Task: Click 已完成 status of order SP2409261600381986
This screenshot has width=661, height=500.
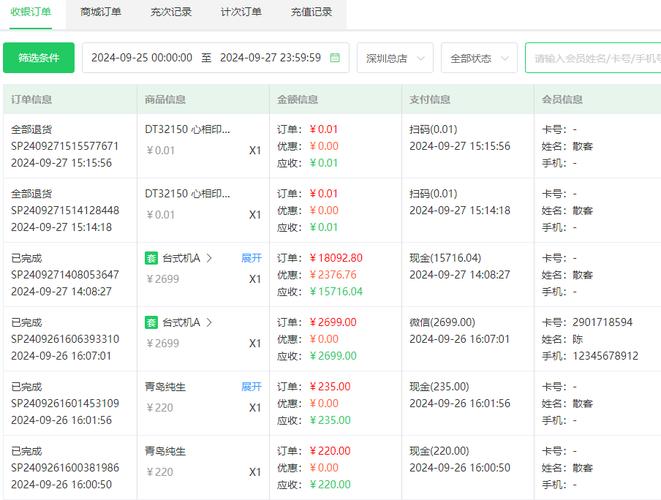Action: click(27, 451)
